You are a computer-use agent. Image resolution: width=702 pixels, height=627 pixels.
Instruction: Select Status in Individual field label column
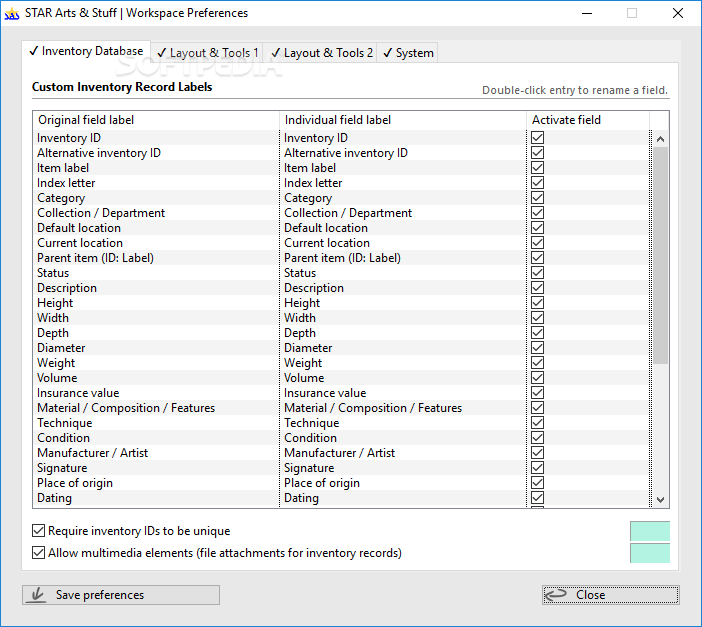click(300, 273)
